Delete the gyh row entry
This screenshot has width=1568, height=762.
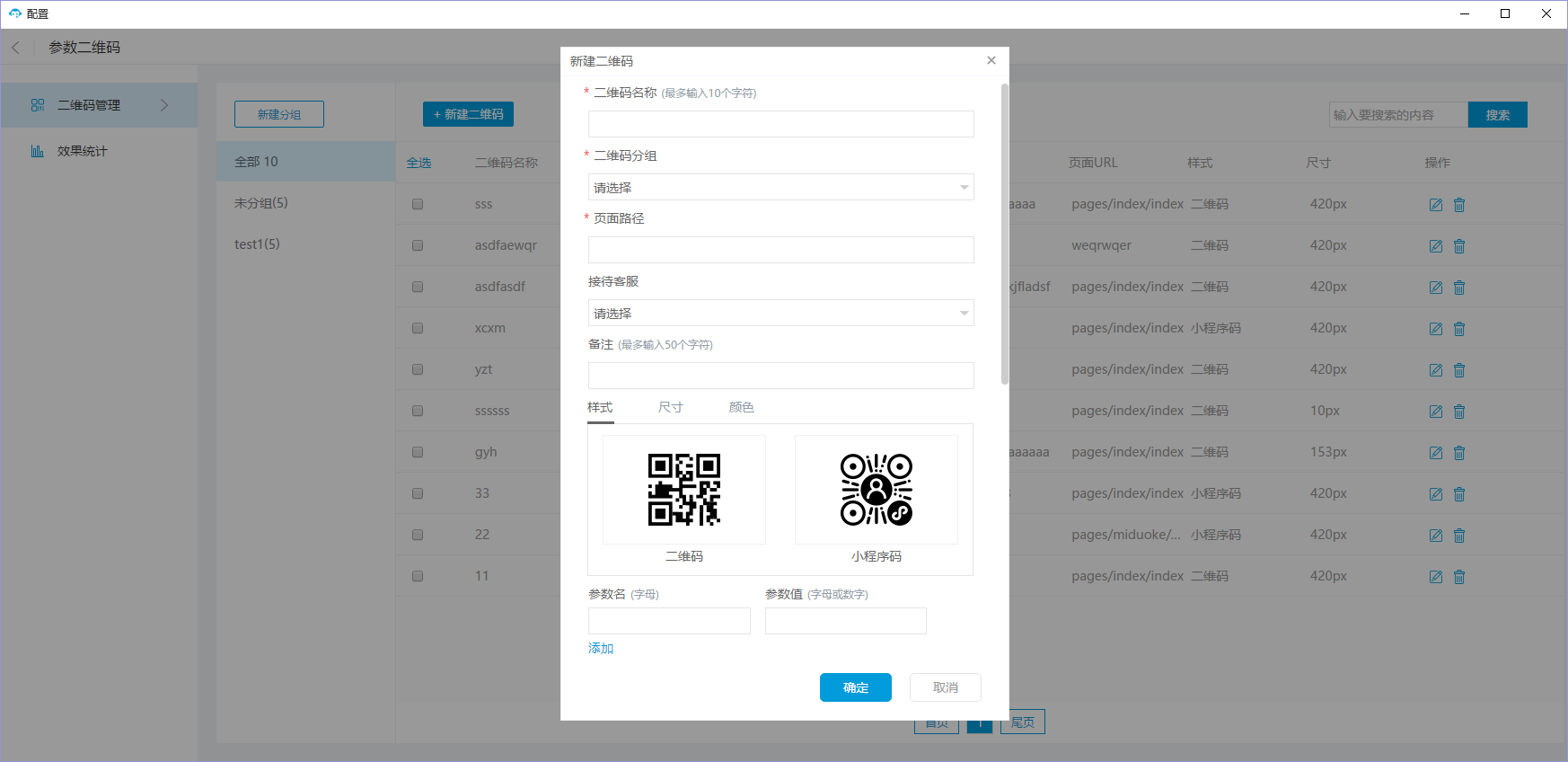click(x=1459, y=453)
